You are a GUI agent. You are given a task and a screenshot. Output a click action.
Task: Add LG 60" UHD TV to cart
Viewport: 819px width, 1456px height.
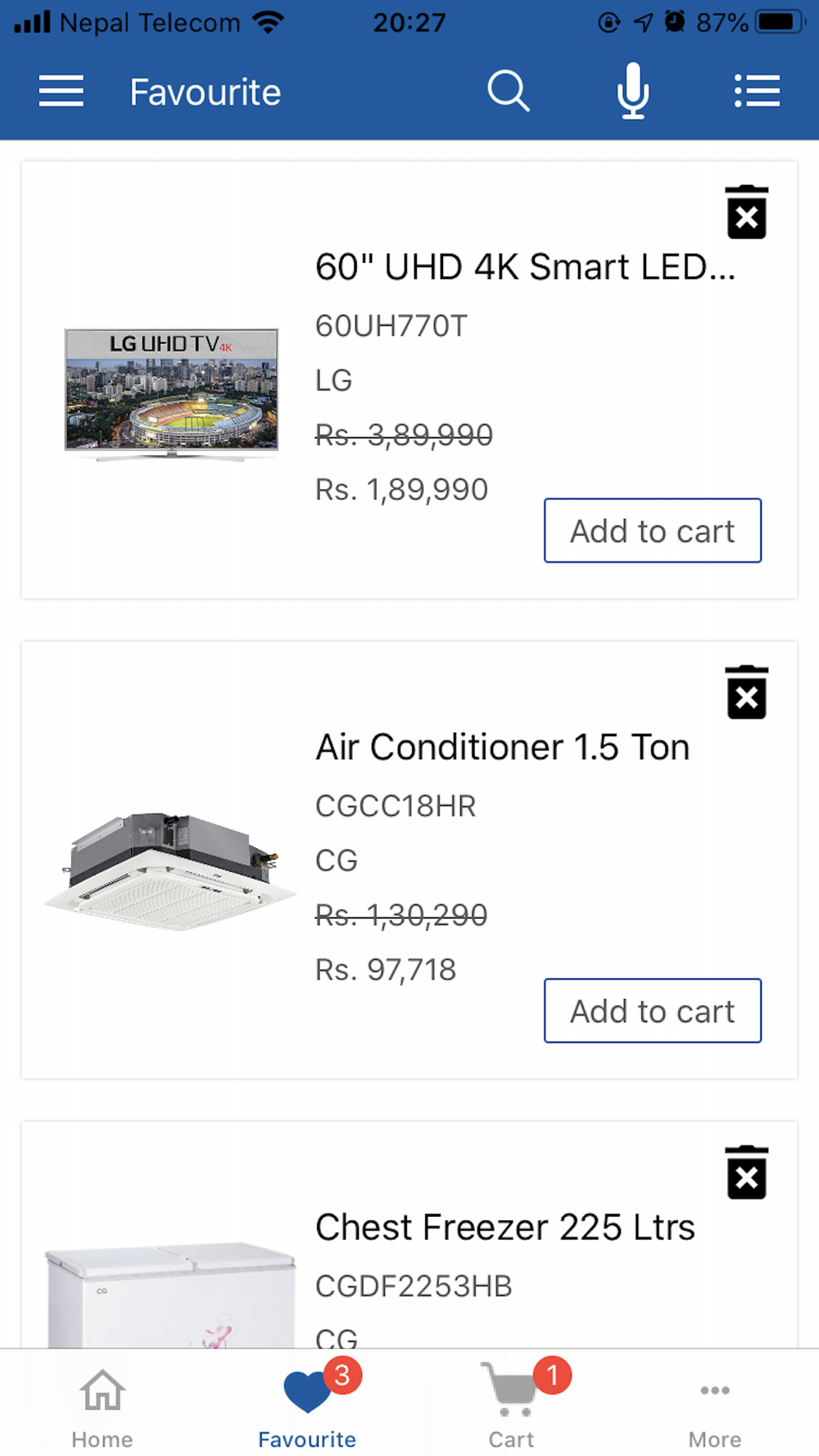coord(653,531)
